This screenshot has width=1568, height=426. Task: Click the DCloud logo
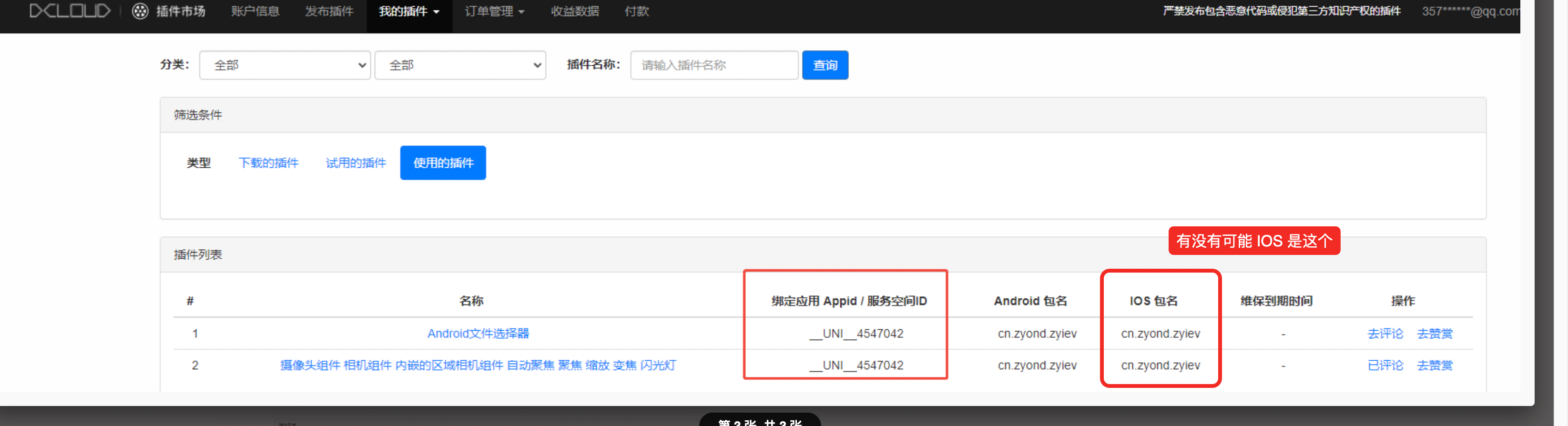tap(70, 11)
